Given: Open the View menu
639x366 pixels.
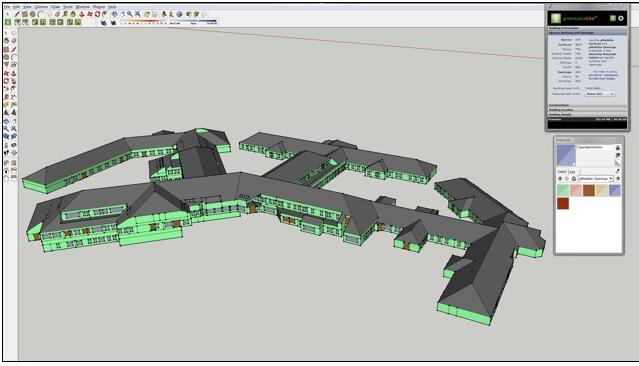Looking at the screenshot, I should [27, 7].
